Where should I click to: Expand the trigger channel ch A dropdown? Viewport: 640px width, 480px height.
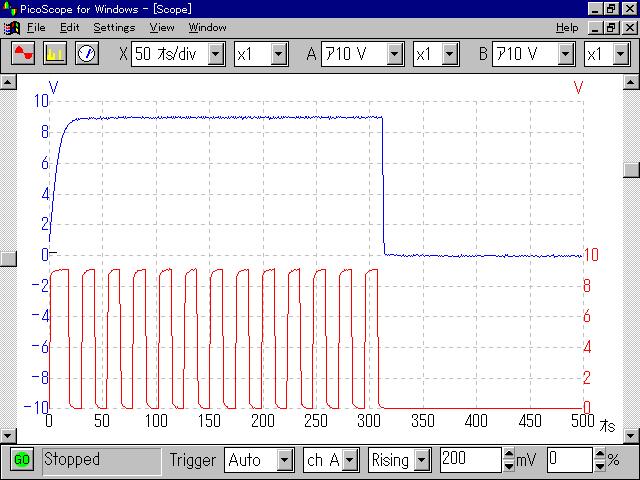coord(350,460)
